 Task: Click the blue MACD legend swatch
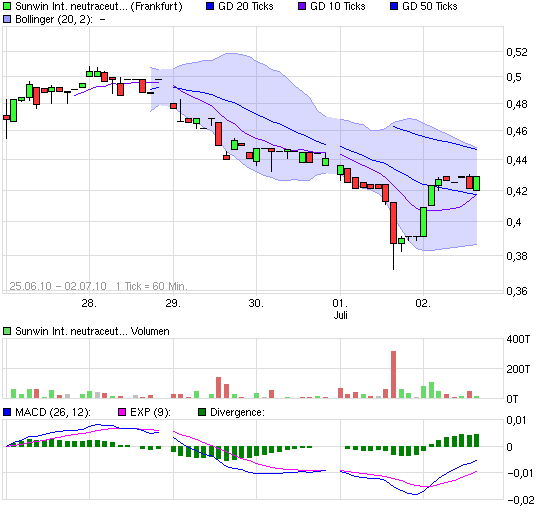[7, 412]
